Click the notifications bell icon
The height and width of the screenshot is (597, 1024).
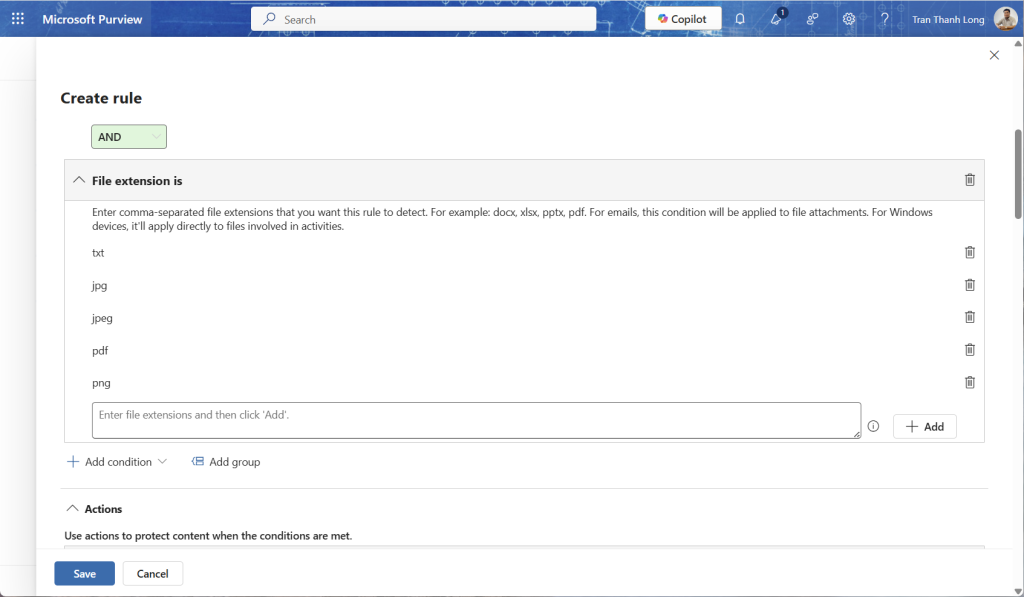click(x=740, y=19)
